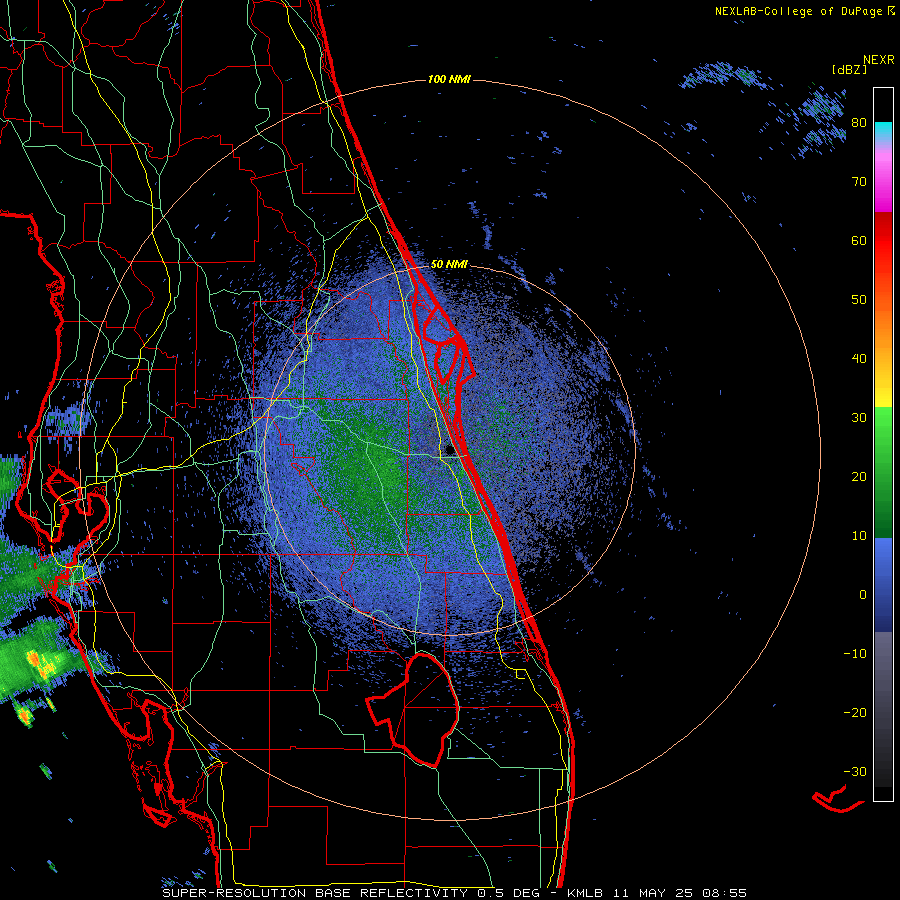The width and height of the screenshot is (900, 900).
Task: Select the 70 value on the dBZ scale
Action: pos(859,181)
